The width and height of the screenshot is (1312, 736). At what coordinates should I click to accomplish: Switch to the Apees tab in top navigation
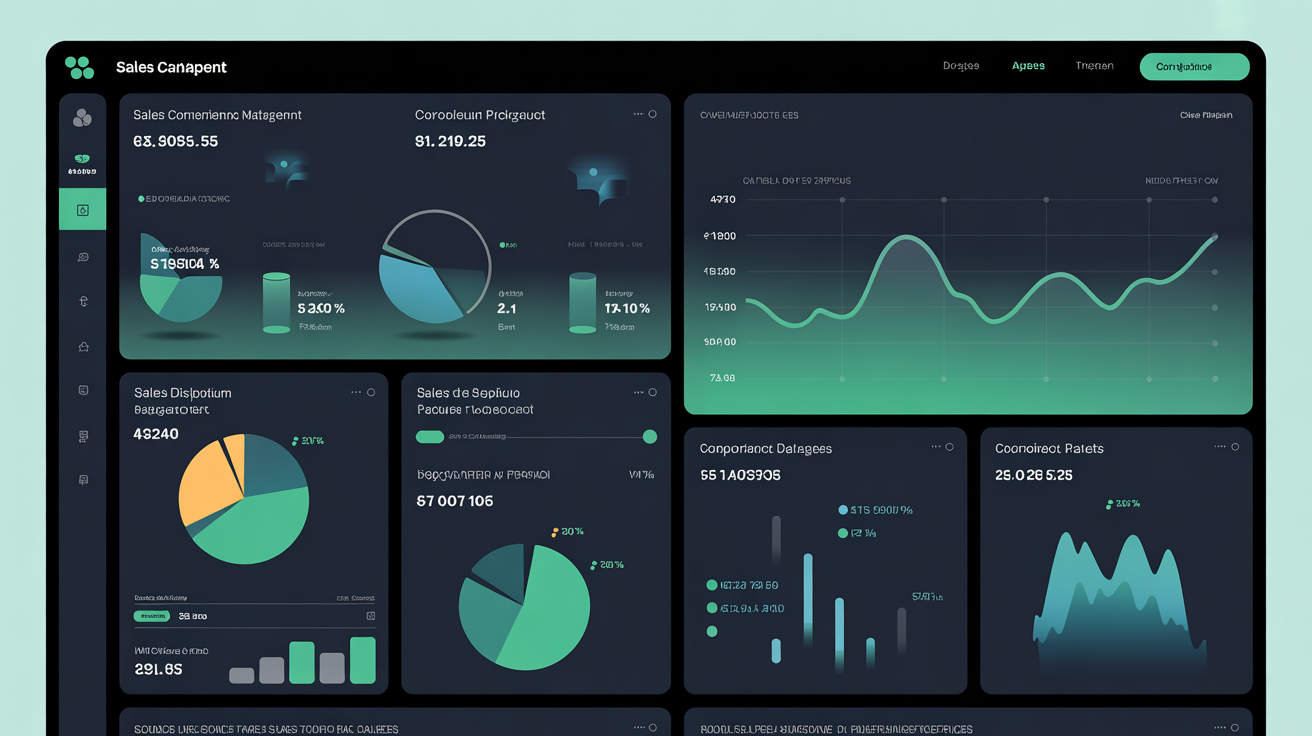tap(1028, 66)
